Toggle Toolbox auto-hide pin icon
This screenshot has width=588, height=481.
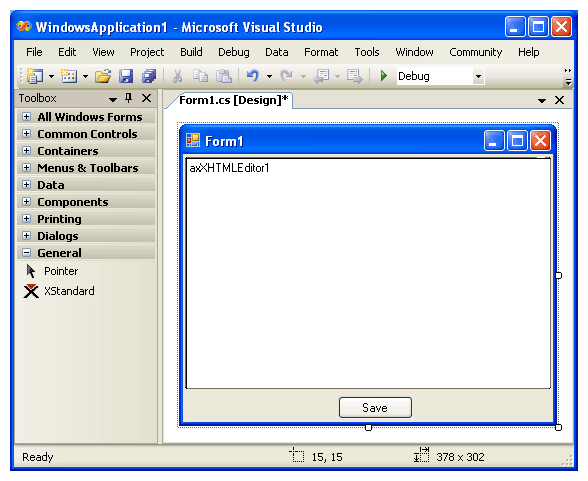pos(129,98)
